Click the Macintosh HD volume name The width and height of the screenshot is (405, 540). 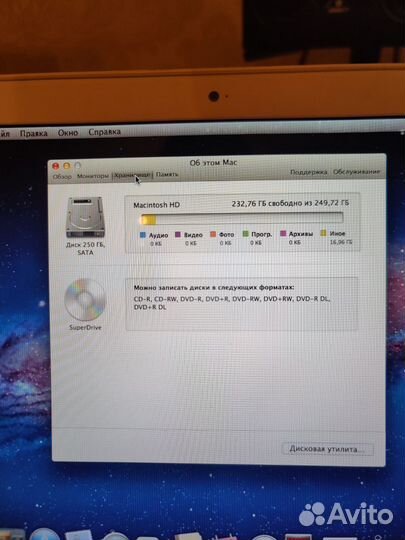pos(157,205)
